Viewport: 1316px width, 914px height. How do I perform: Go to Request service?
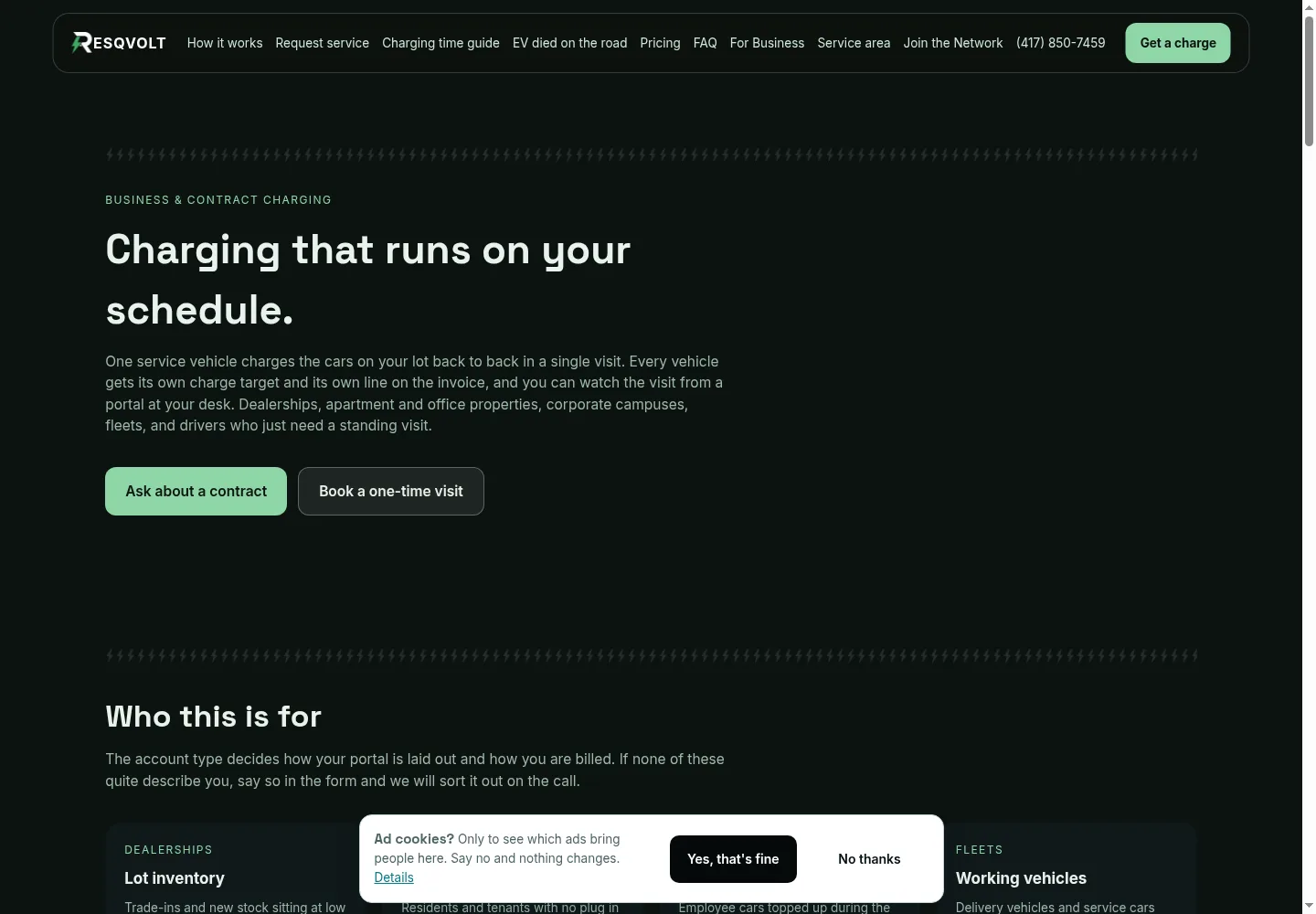(323, 43)
